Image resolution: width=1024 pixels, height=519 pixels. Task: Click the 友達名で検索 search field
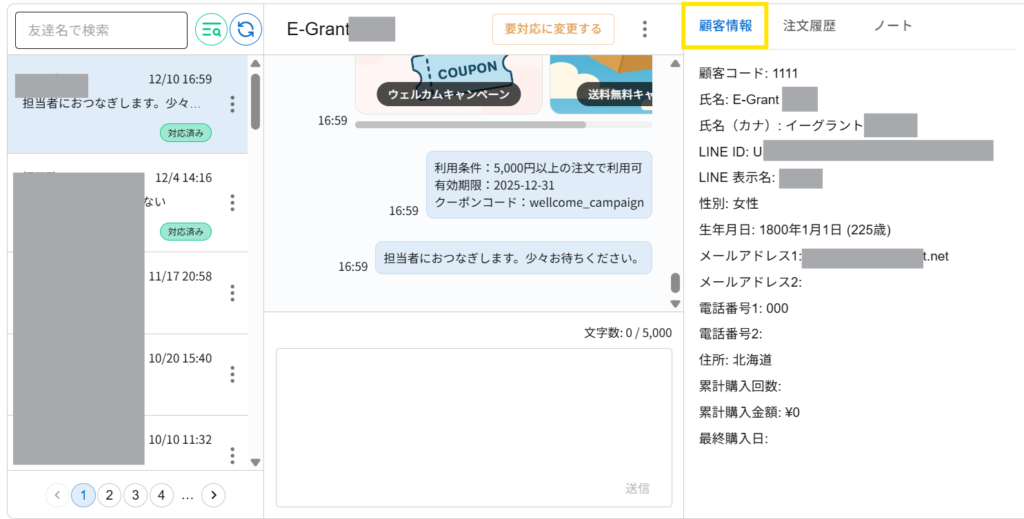pyautogui.click(x=101, y=30)
